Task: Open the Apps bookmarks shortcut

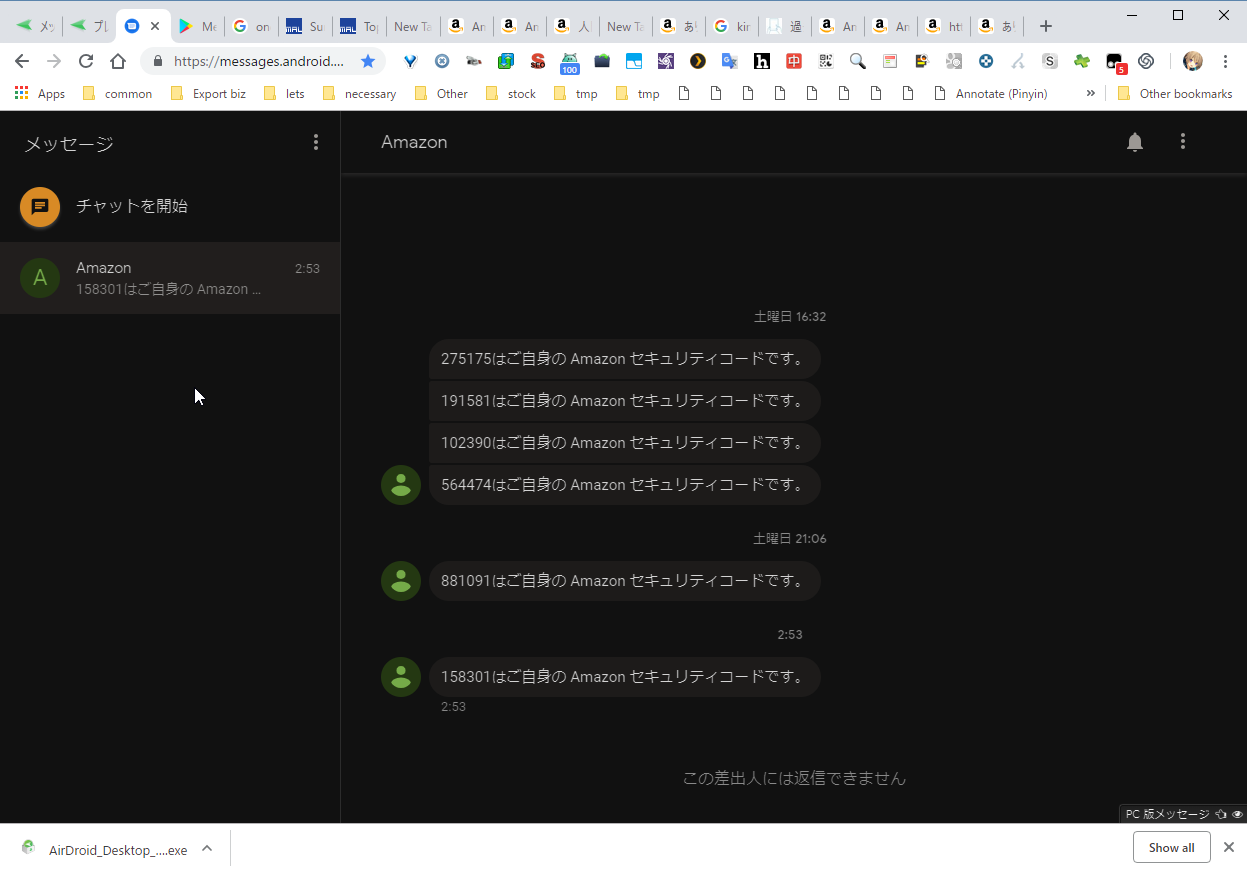Action: click(x=40, y=93)
